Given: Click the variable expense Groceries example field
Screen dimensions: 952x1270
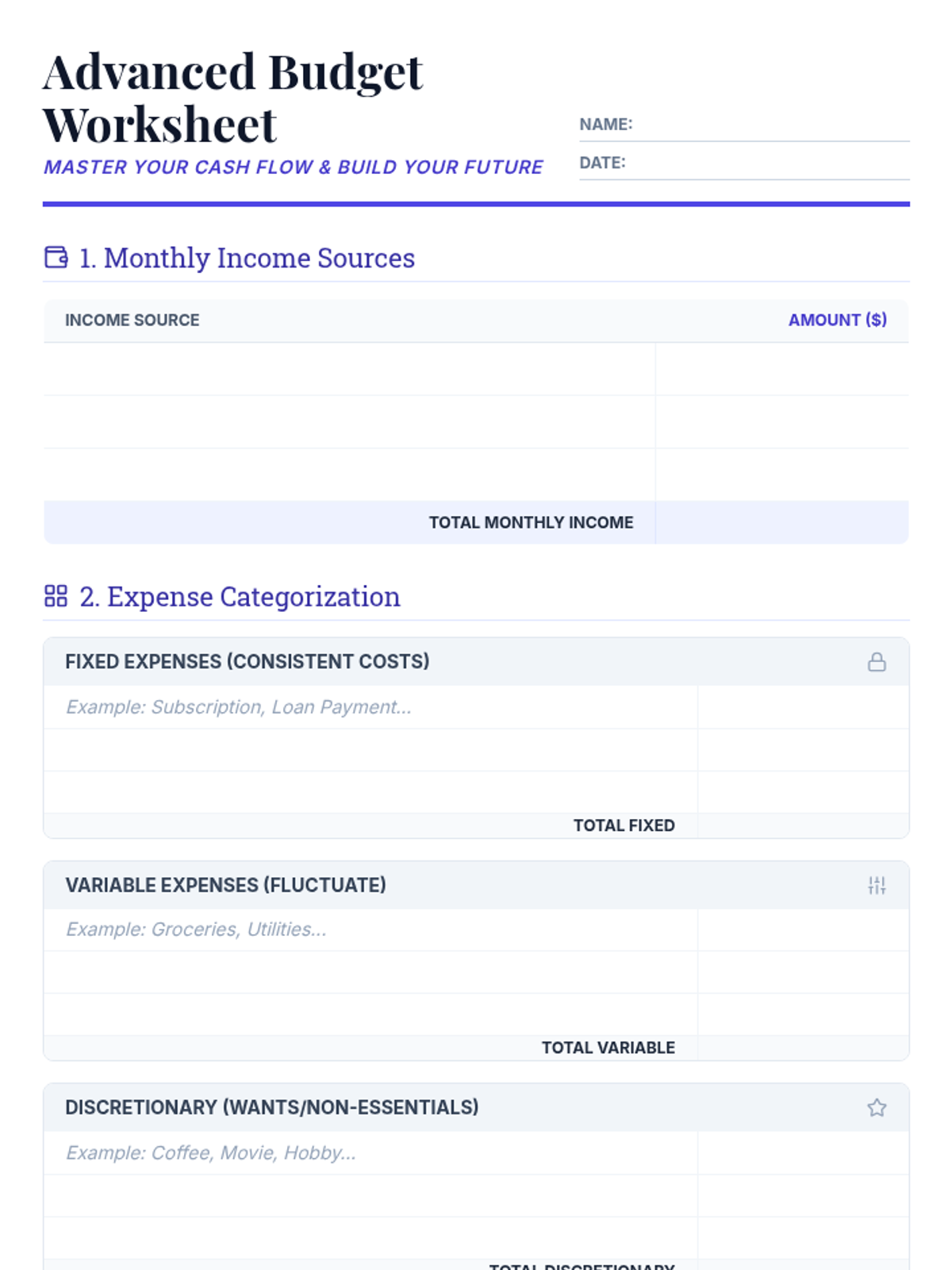Looking at the screenshot, I should (370, 929).
